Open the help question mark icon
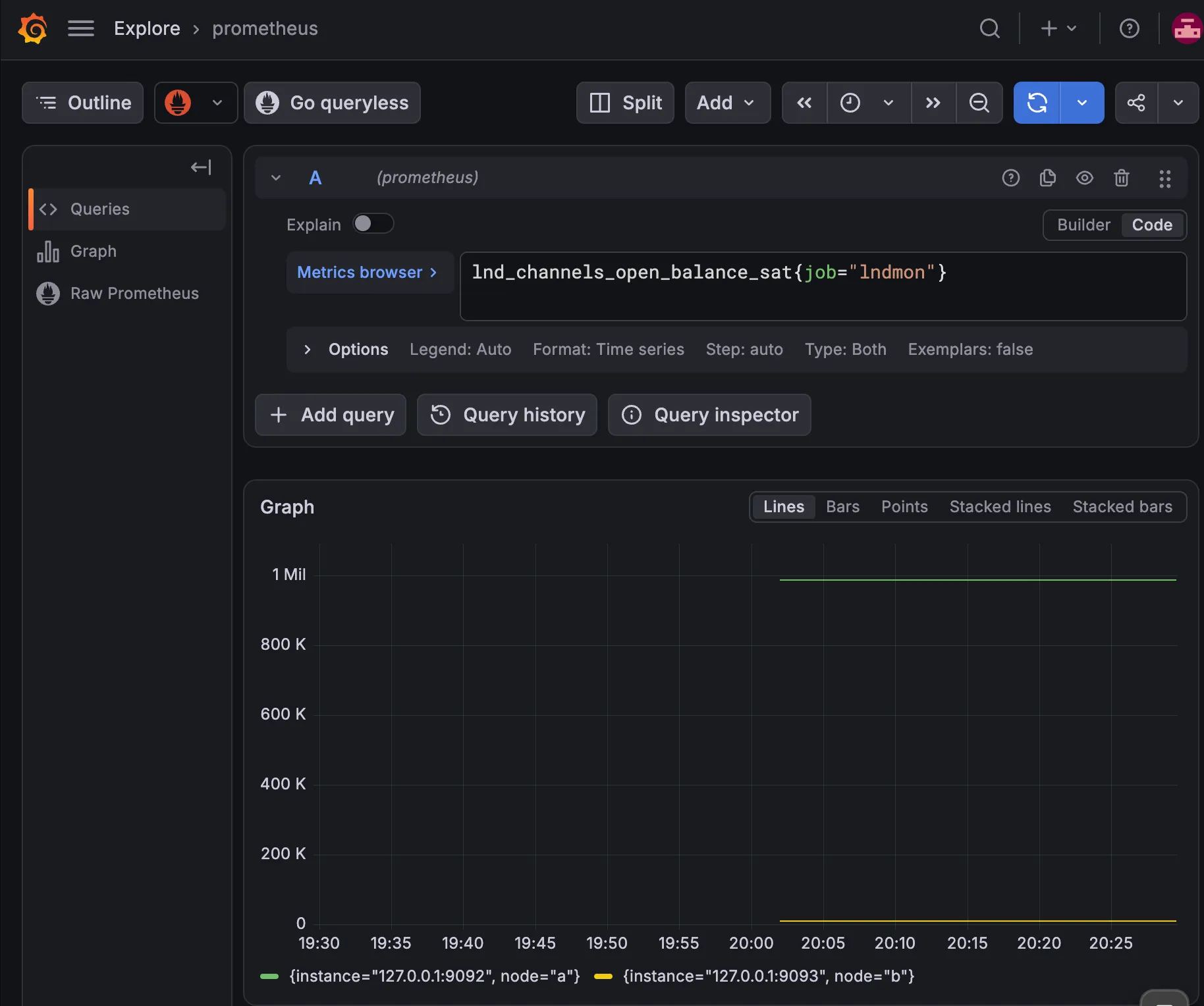 tap(1130, 29)
